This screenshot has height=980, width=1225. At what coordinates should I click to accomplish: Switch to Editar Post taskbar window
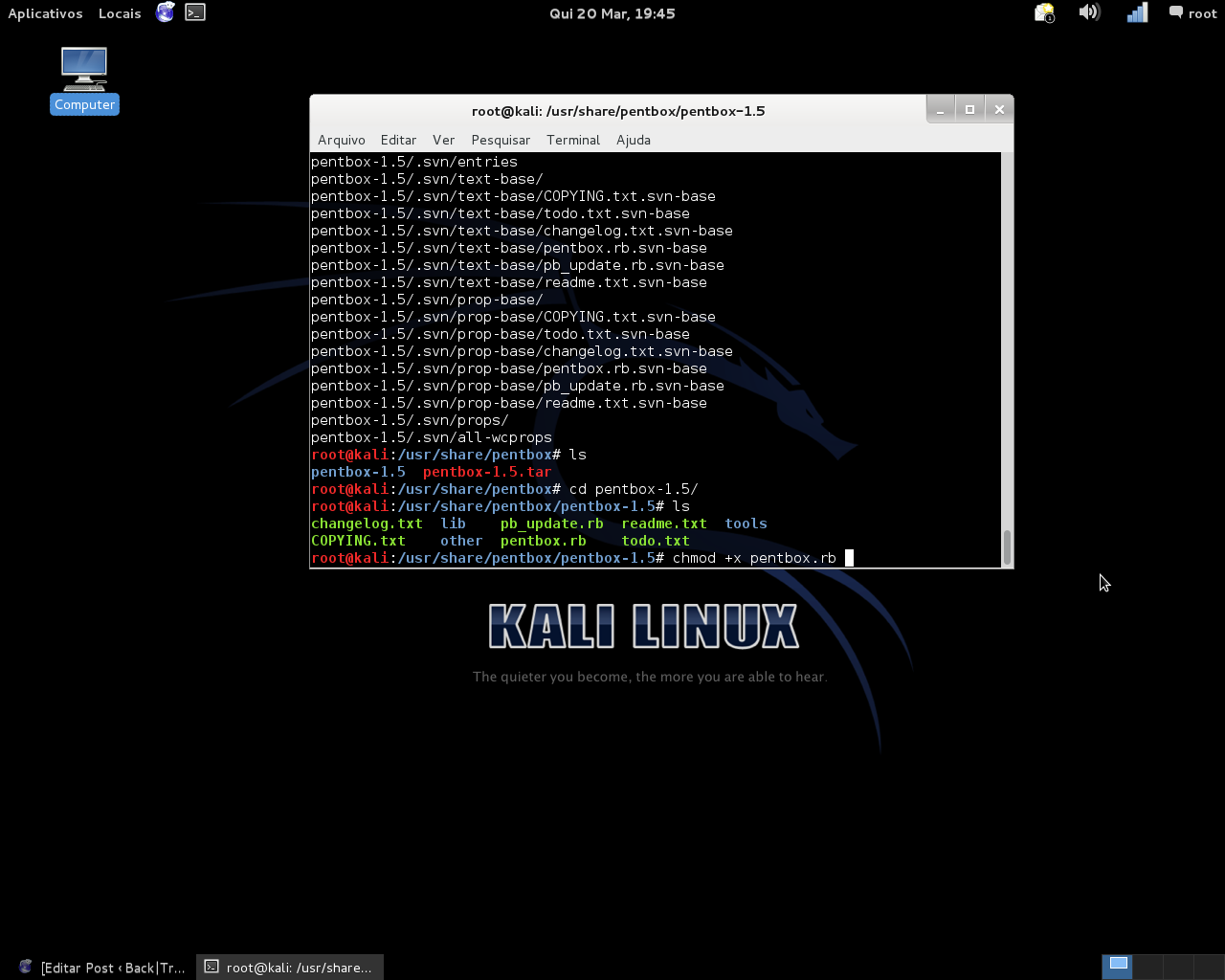tap(102, 968)
